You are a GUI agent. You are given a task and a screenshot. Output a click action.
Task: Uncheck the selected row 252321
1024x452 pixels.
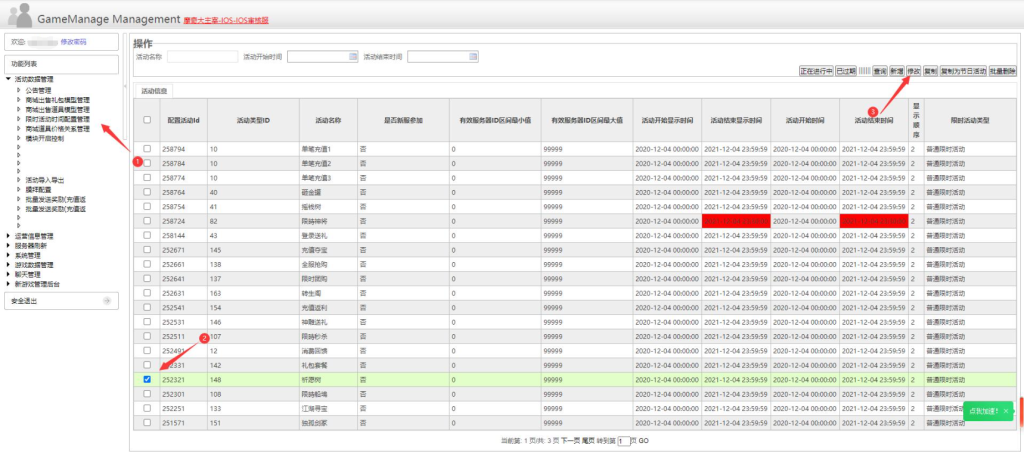(x=147, y=379)
